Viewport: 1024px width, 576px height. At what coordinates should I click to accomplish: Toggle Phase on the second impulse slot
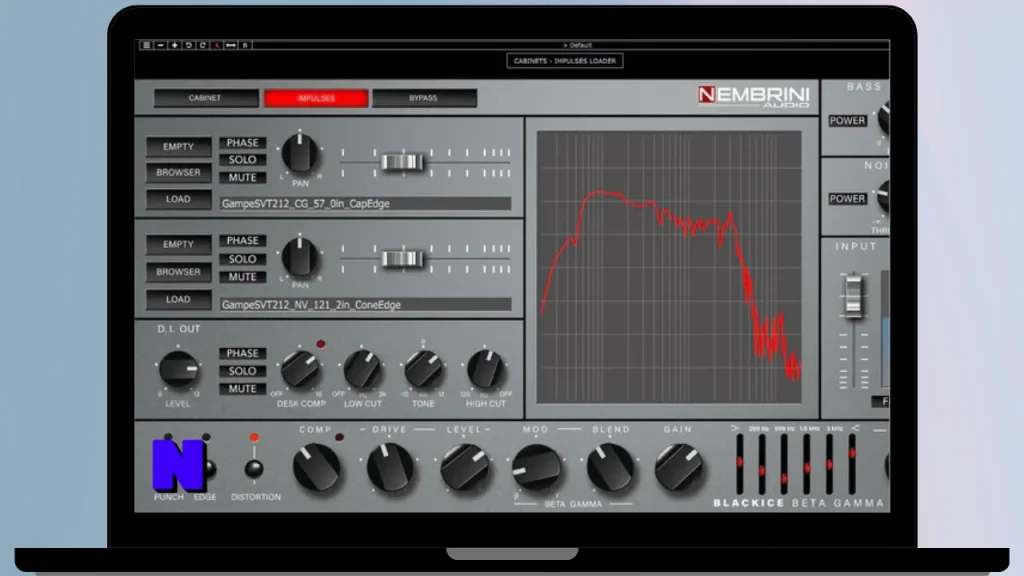point(242,240)
